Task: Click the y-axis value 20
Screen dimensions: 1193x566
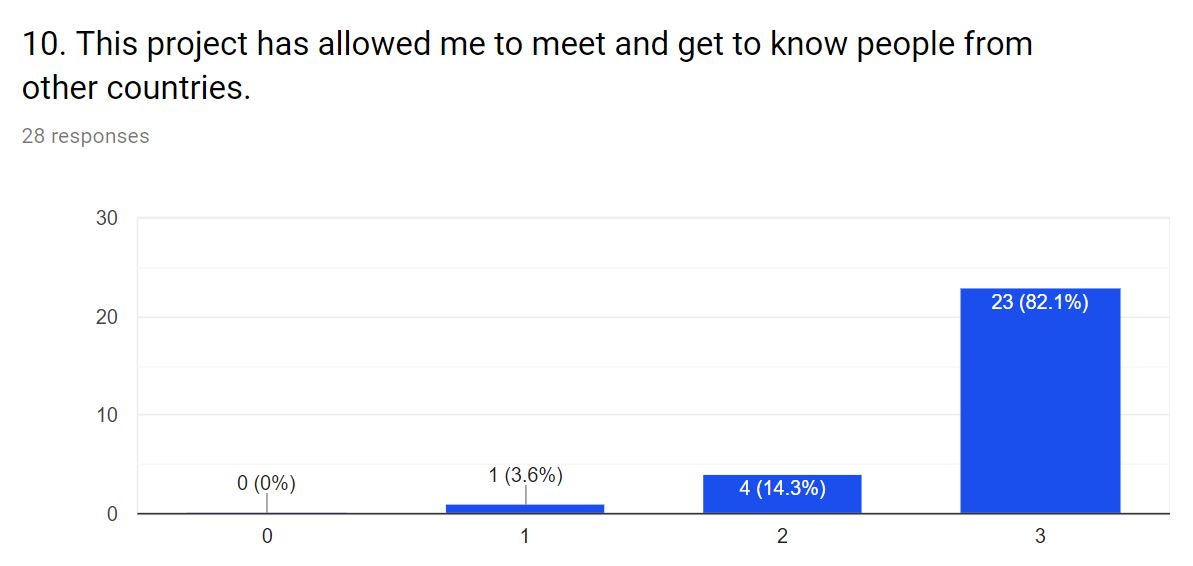Action: 107,316
